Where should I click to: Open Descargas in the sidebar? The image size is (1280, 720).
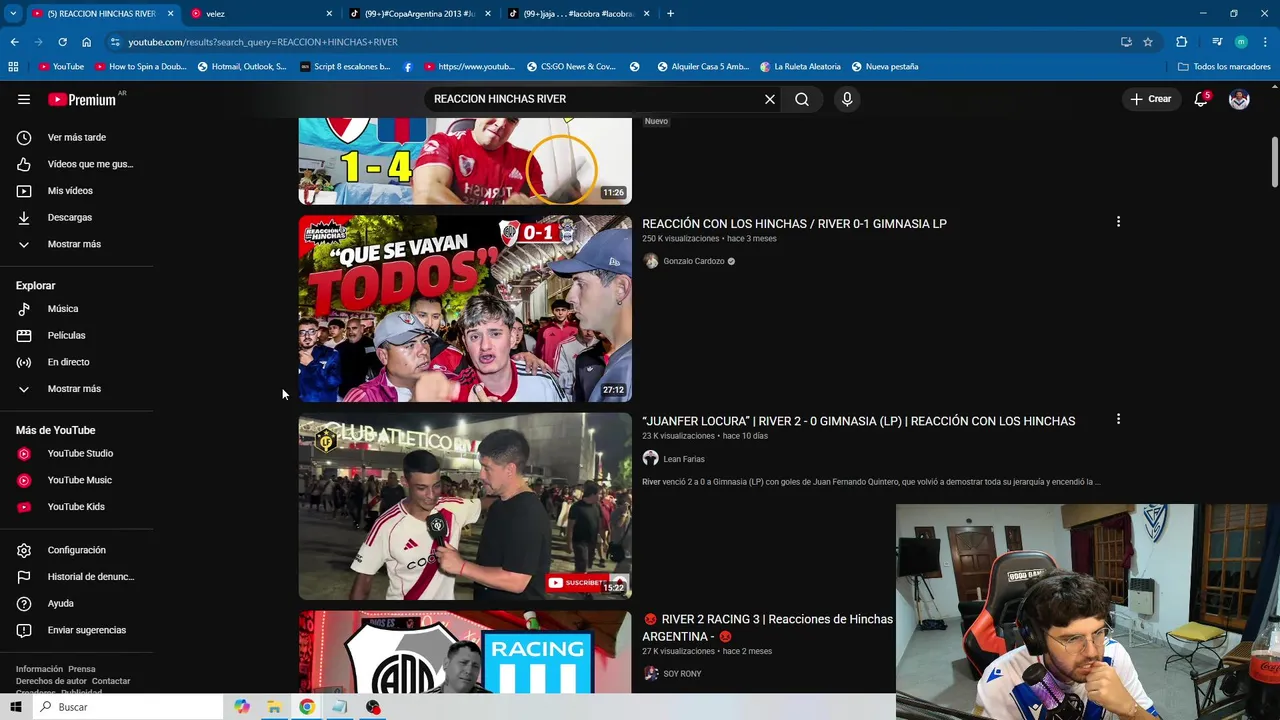click(x=76, y=217)
